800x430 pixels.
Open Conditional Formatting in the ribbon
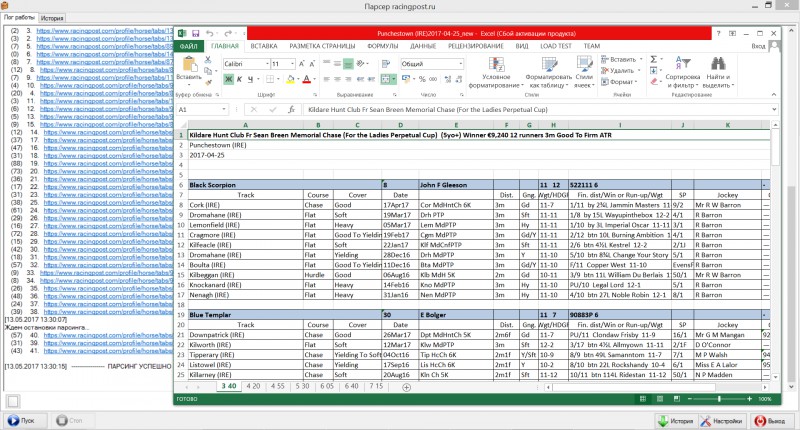tap(496, 64)
